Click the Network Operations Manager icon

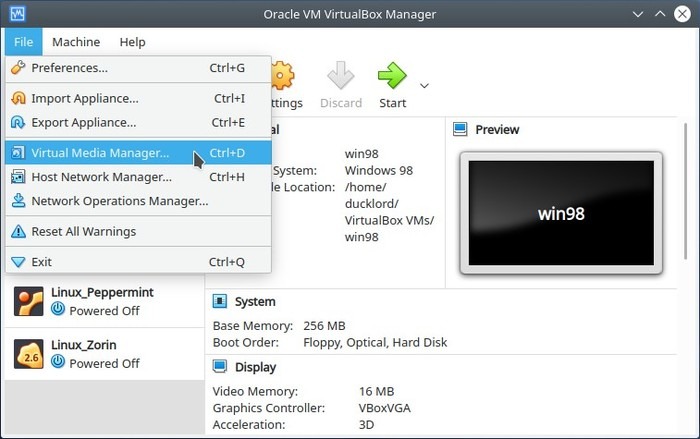(18, 201)
